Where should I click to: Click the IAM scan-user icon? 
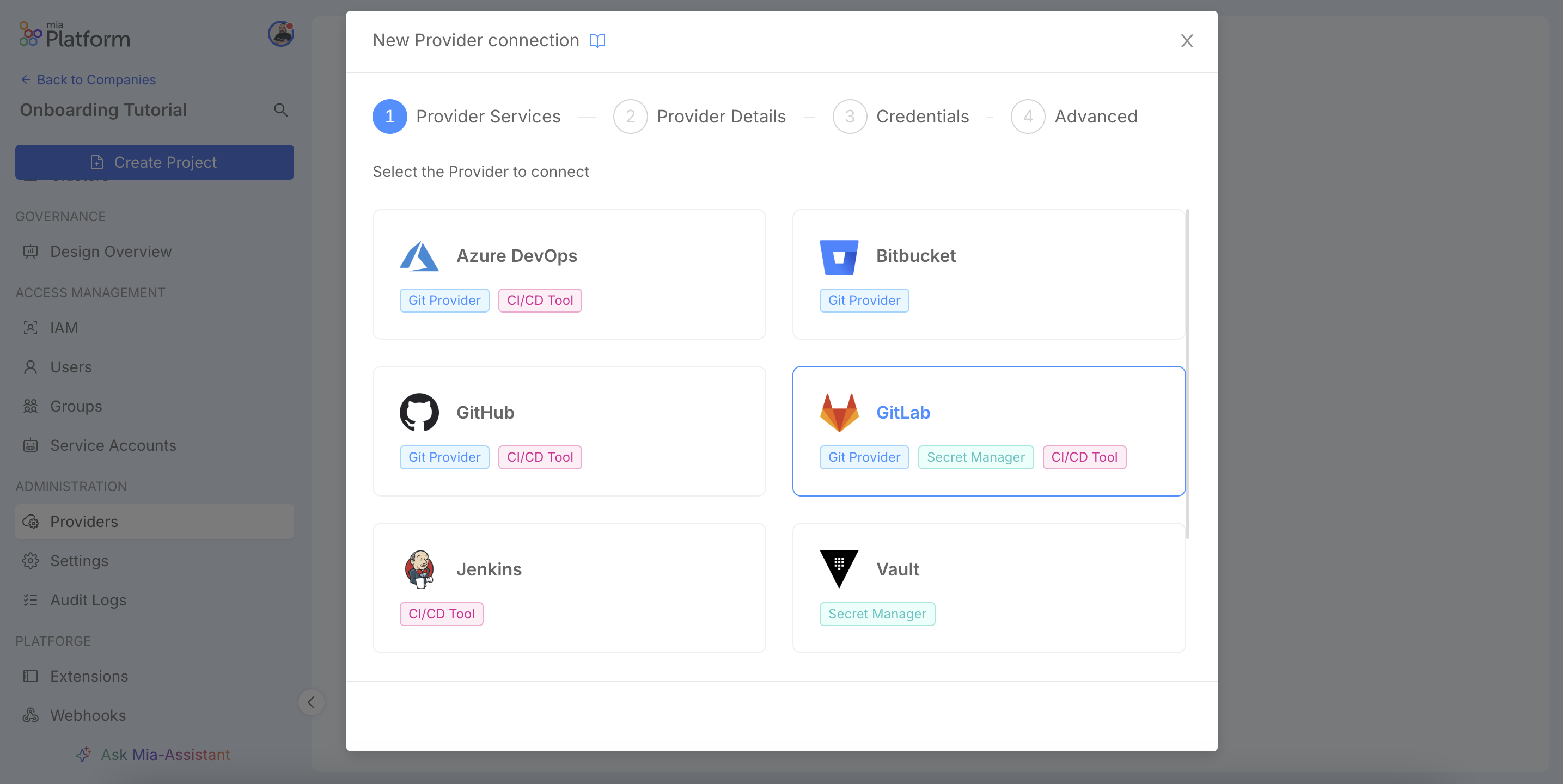(x=30, y=328)
